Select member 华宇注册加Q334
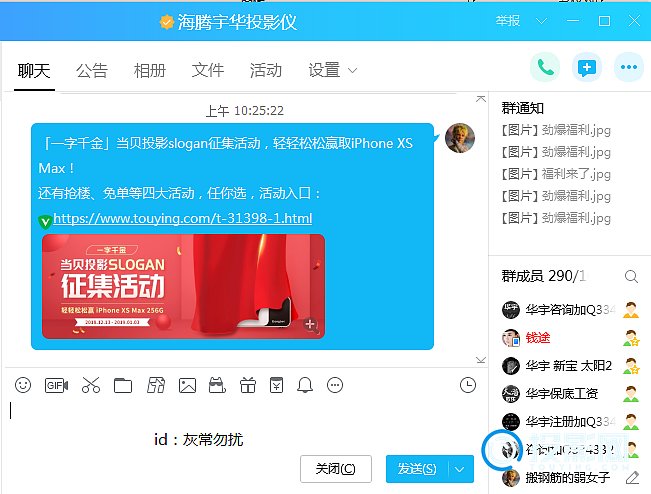 click(570, 422)
